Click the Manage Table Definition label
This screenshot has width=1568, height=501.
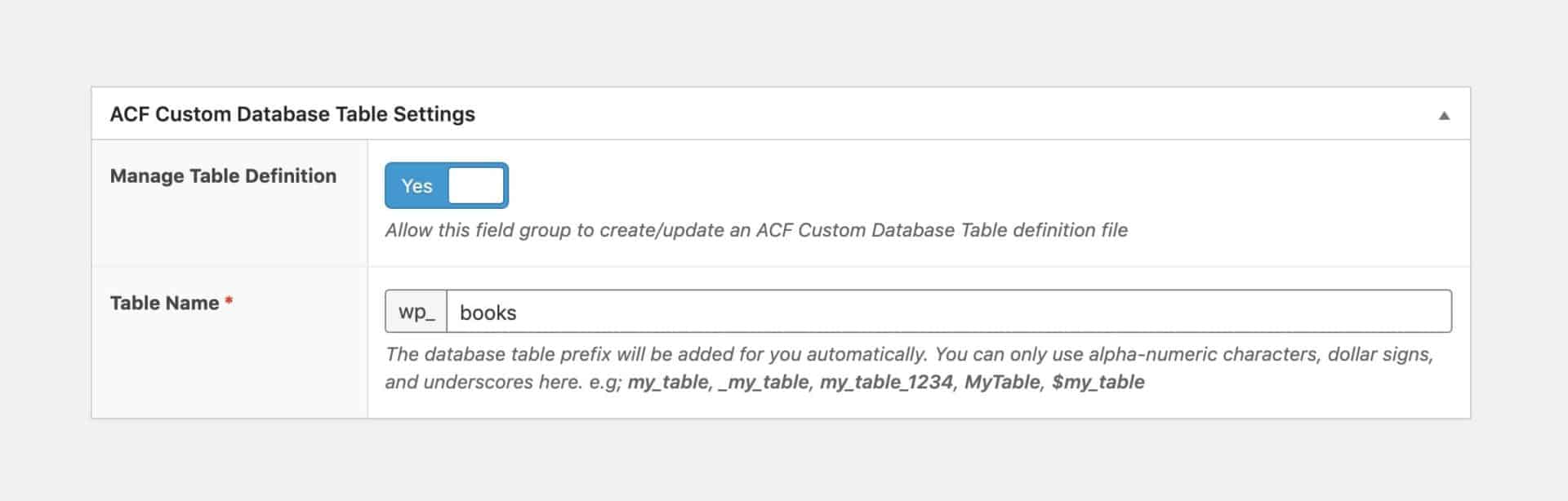(223, 175)
